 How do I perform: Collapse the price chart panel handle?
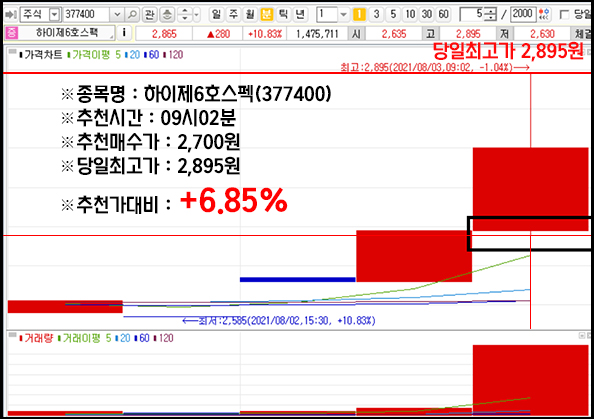[12, 51]
